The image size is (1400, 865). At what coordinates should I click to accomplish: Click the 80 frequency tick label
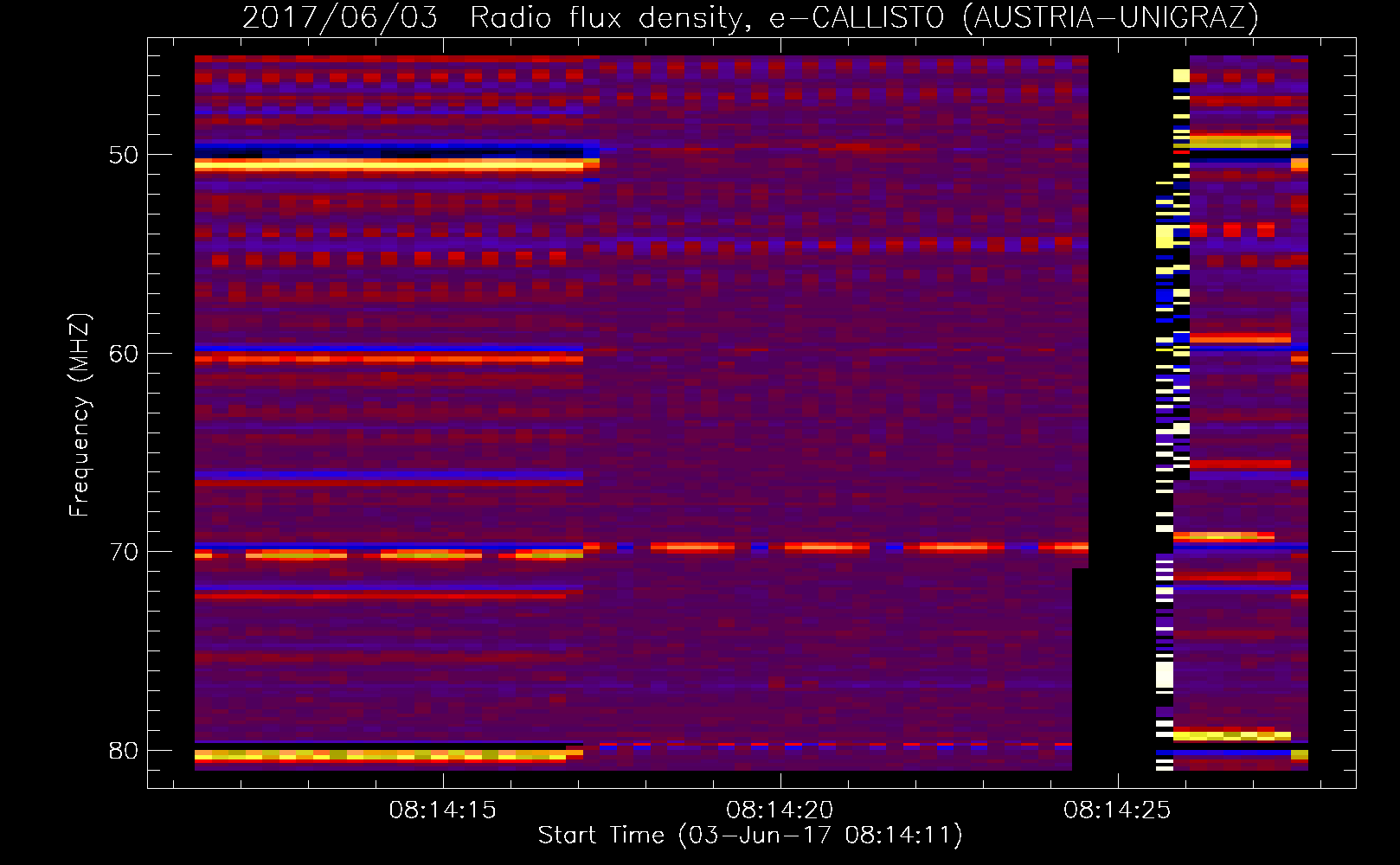click(124, 751)
